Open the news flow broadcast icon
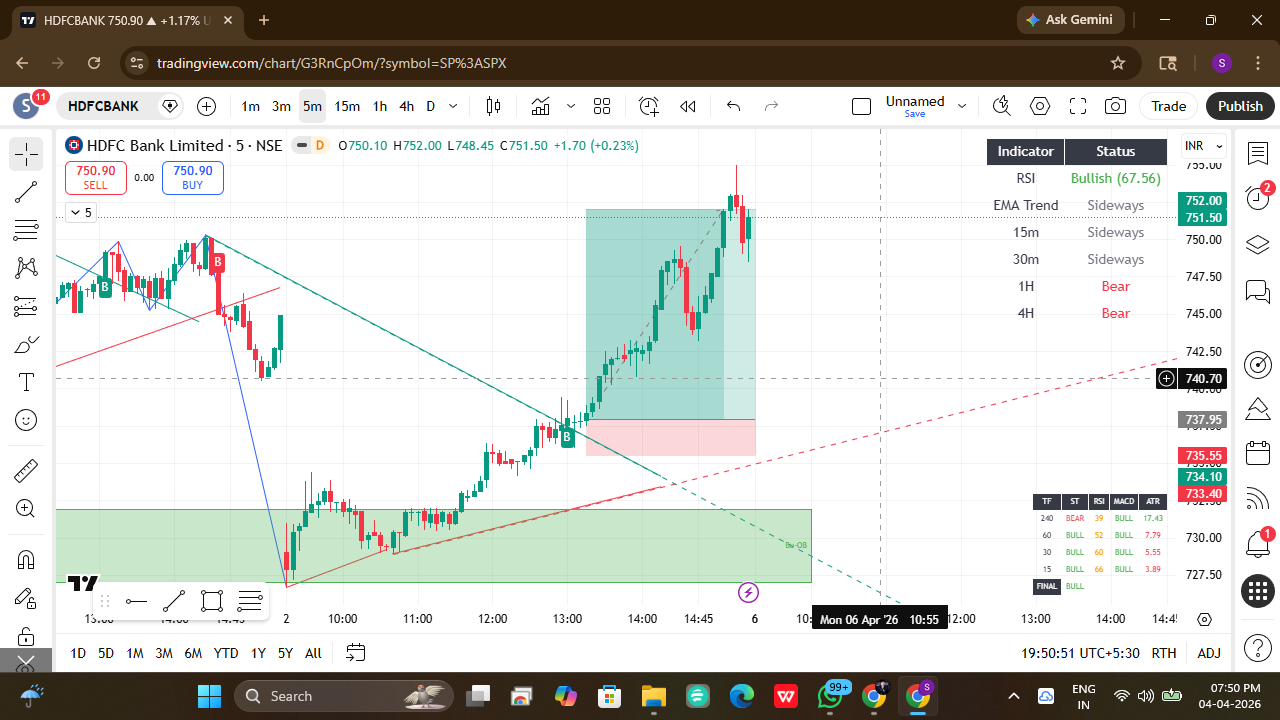The height and width of the screenshot is (720, 1280). click(1257, 497)
